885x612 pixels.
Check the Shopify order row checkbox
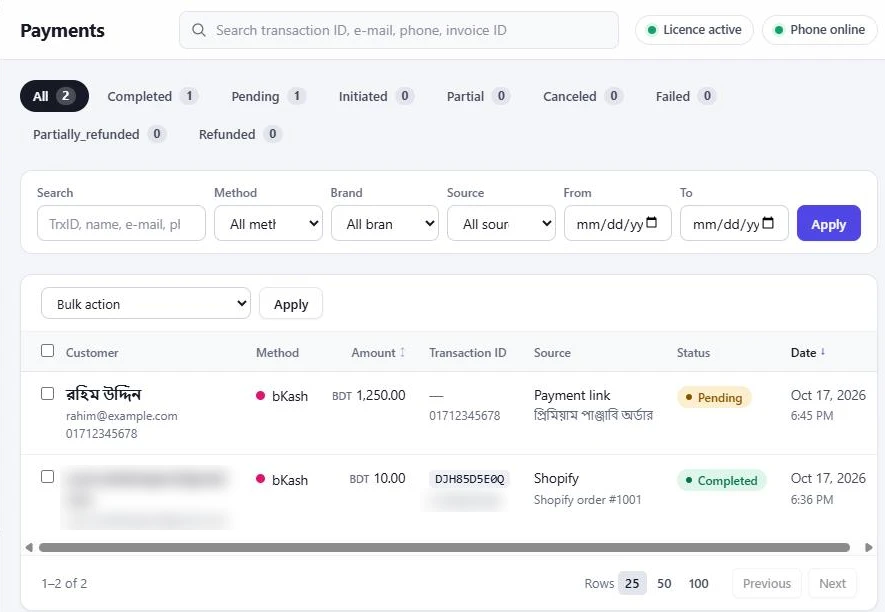pos(47,477)
